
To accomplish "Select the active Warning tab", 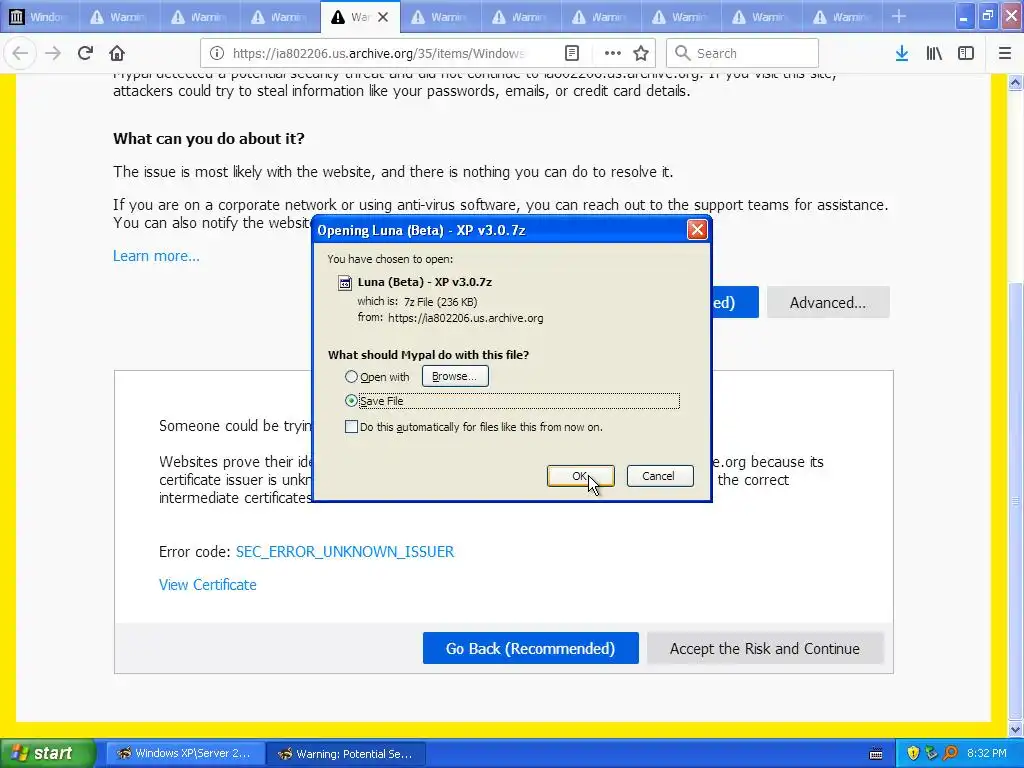I will click(x=352, y=17).
